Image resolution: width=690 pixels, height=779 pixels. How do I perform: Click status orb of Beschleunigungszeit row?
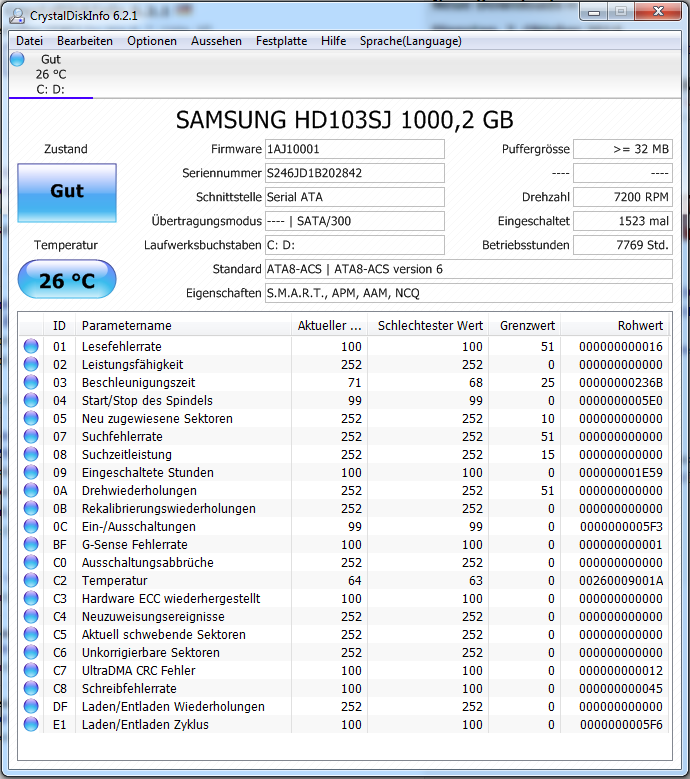tap(31, 383)
